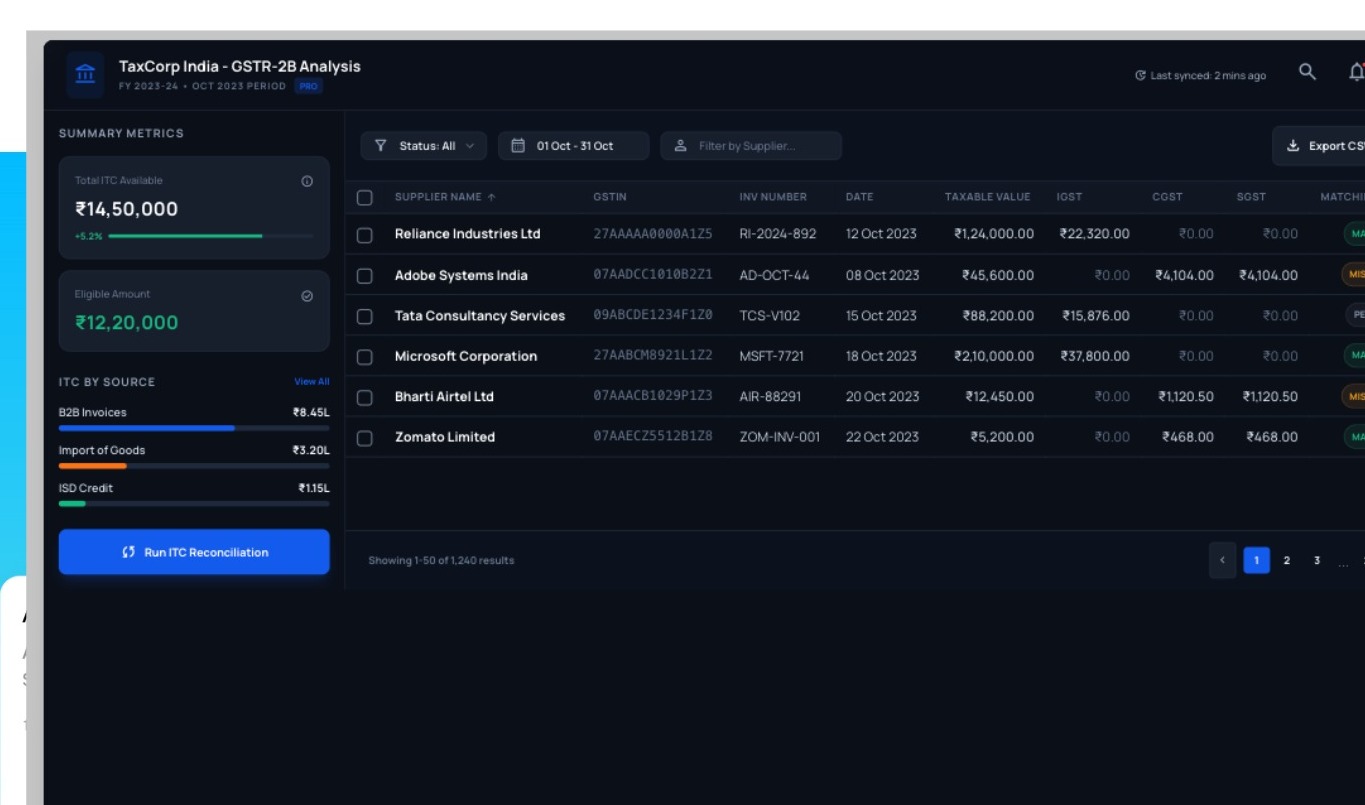The height and width of the screenshot is (805, 1365).
Task: Sort by GSTIN column header
Action: (610, 197)
